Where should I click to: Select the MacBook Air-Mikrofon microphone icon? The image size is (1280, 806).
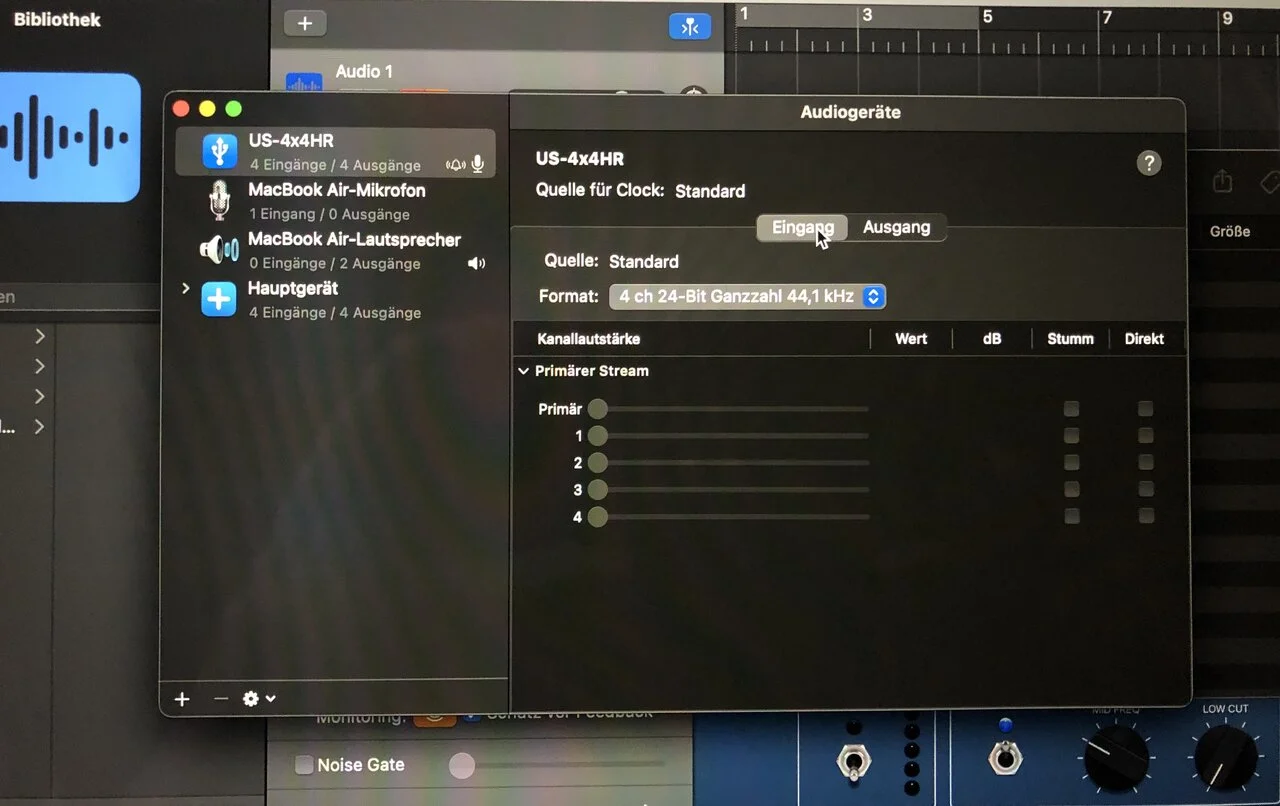(219, 200)
